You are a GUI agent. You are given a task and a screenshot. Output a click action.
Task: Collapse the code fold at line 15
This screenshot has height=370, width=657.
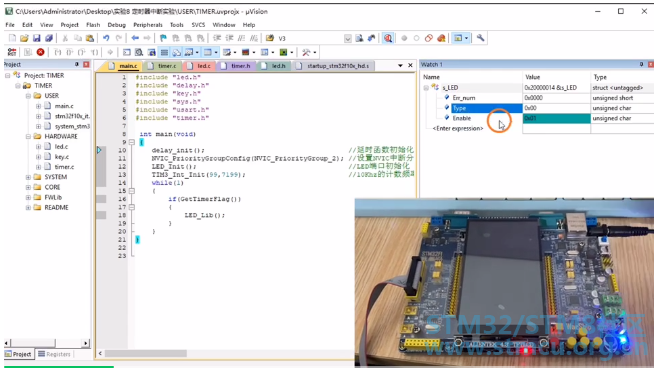click(132, 191)
